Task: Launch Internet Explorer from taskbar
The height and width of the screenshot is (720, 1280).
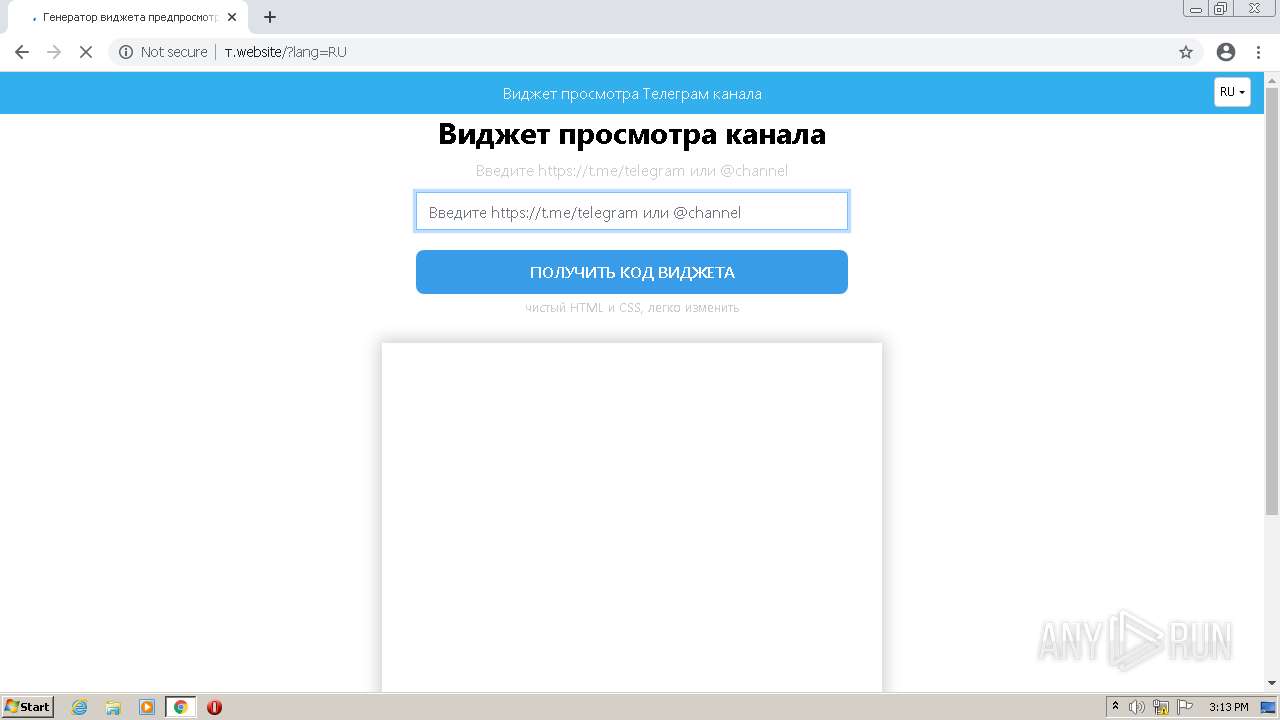Action: (x=79, y=707)
